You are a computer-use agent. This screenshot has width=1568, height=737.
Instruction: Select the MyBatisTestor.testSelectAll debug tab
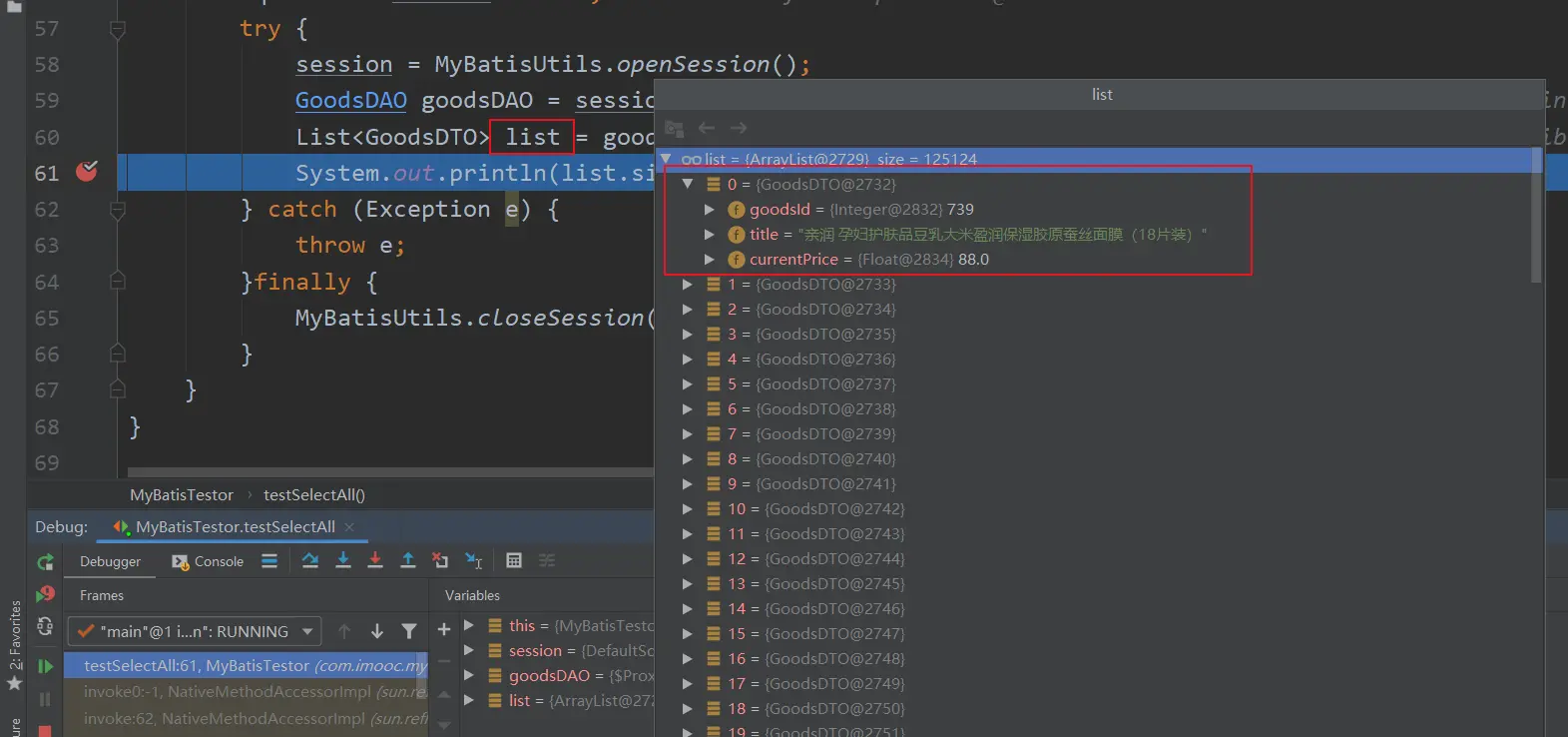tap(235, 526)
